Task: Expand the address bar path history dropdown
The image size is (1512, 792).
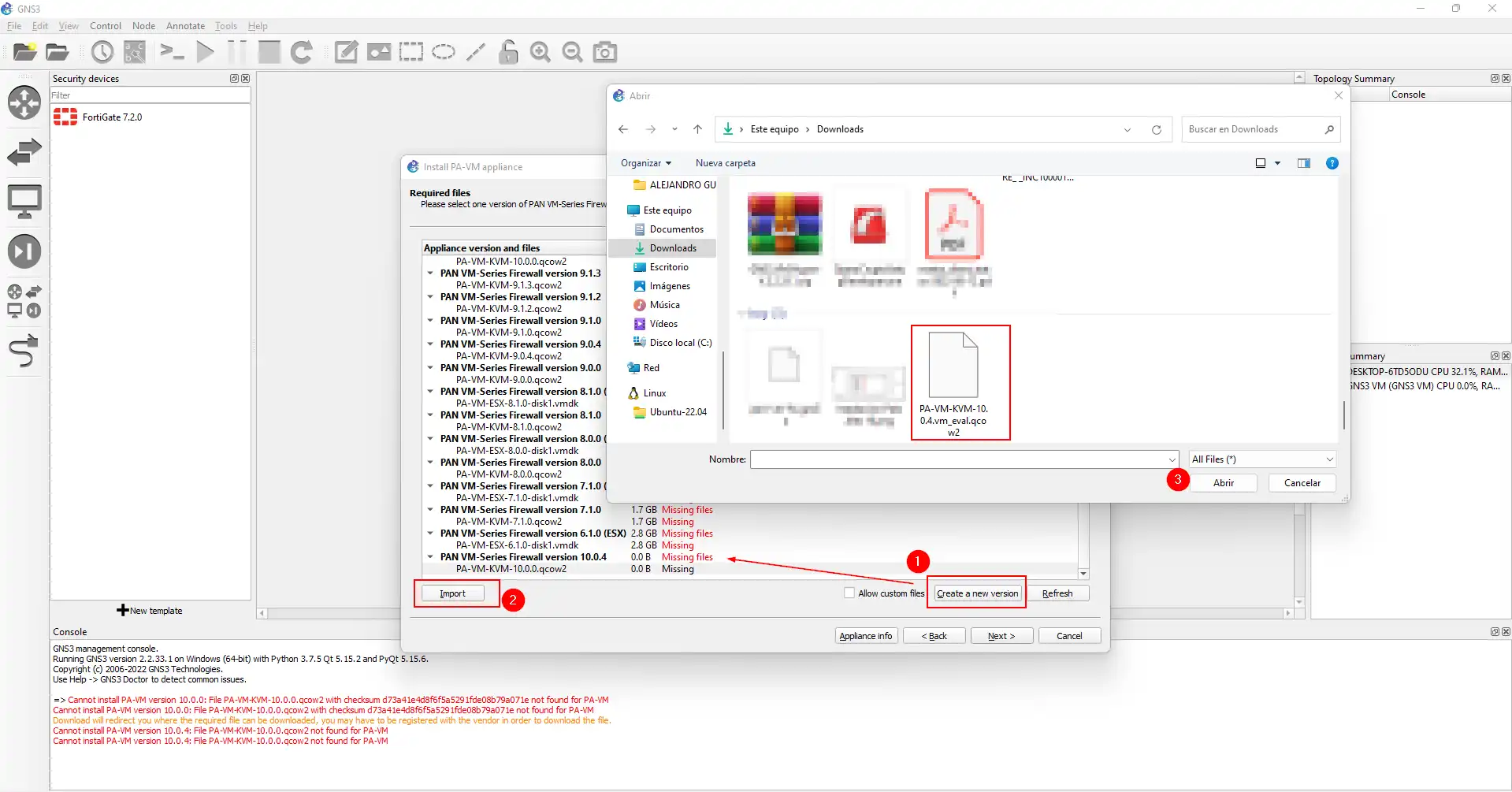Action: [x=1127, y=130]
